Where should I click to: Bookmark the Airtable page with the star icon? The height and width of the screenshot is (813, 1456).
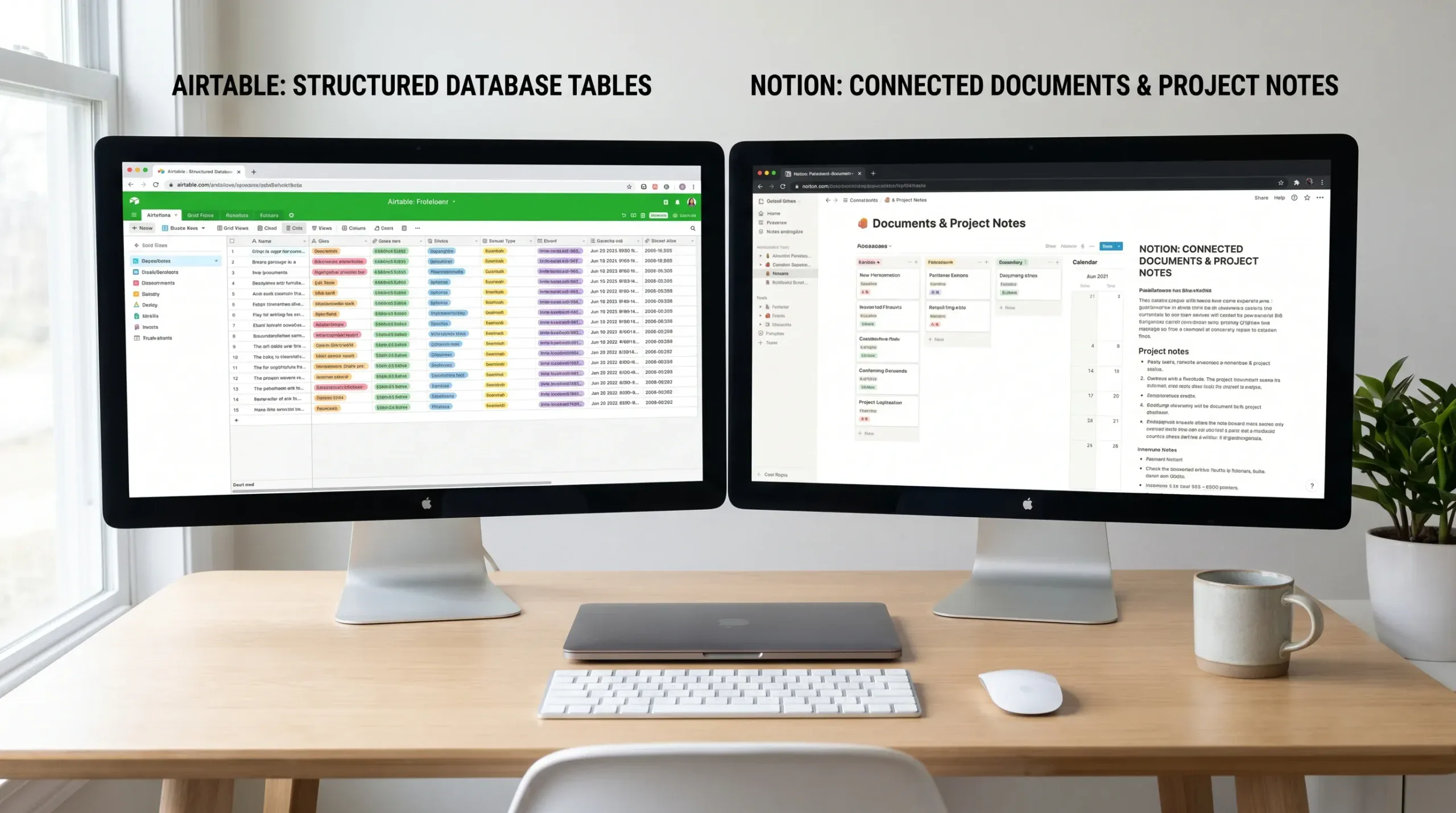(629, 187)
